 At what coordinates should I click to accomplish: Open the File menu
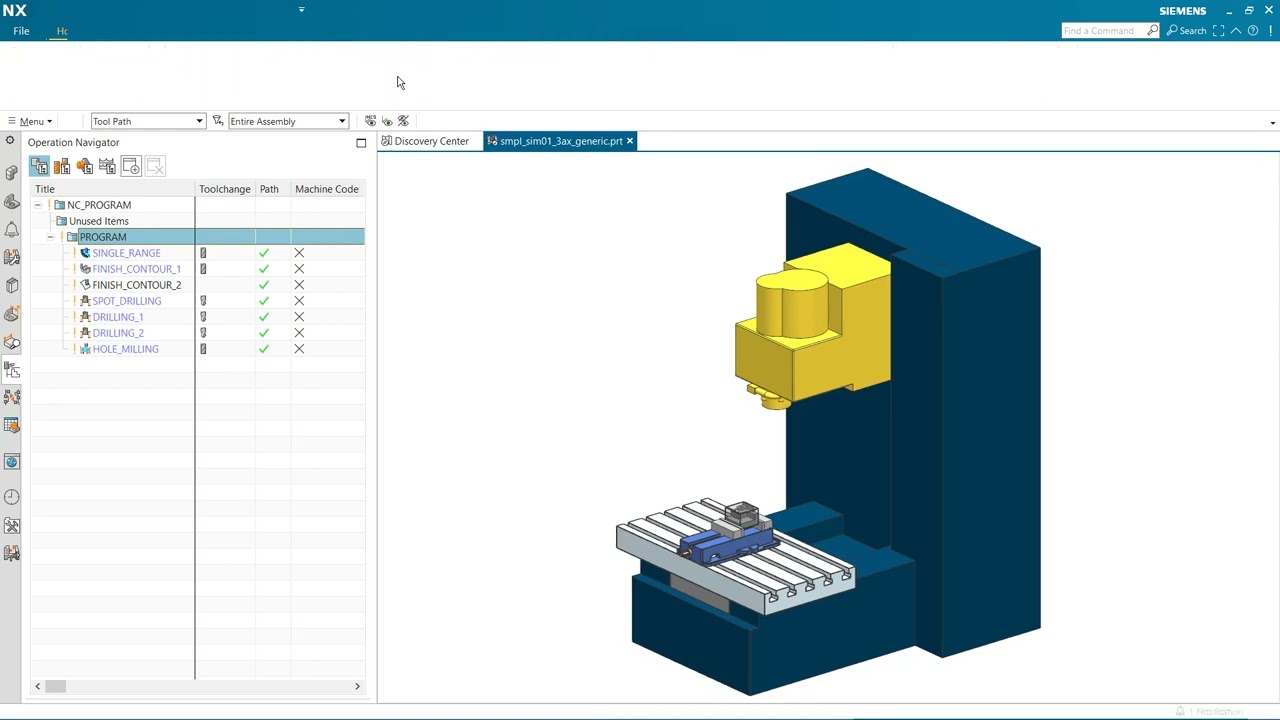coord(21,31)
